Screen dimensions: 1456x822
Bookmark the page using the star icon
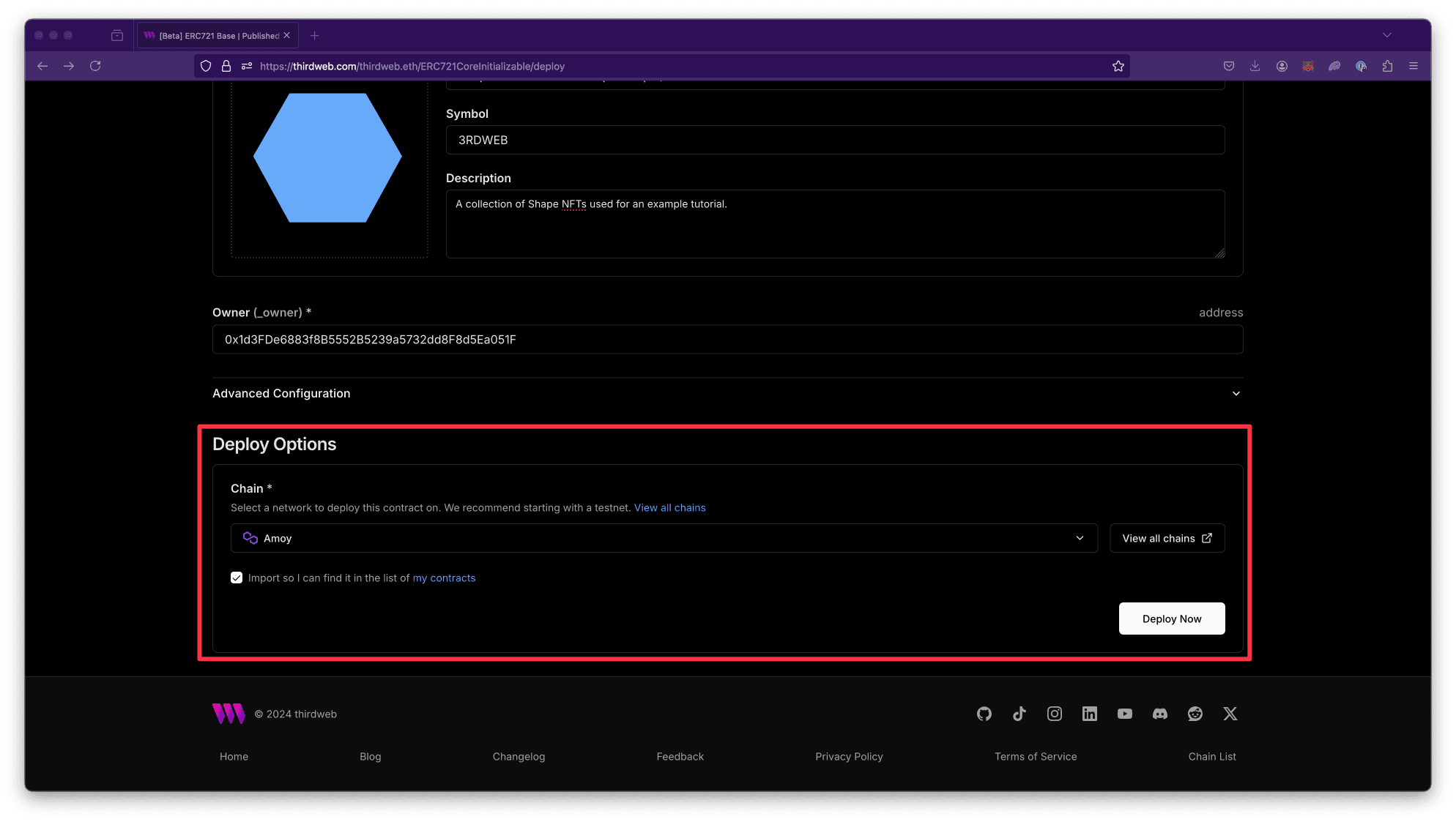pos(1118,66)
